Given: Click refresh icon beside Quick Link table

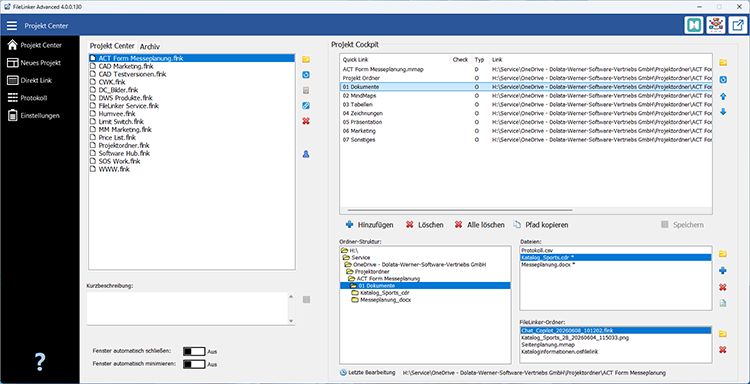Looking at the screenshot, I should (x=723, y=79).
